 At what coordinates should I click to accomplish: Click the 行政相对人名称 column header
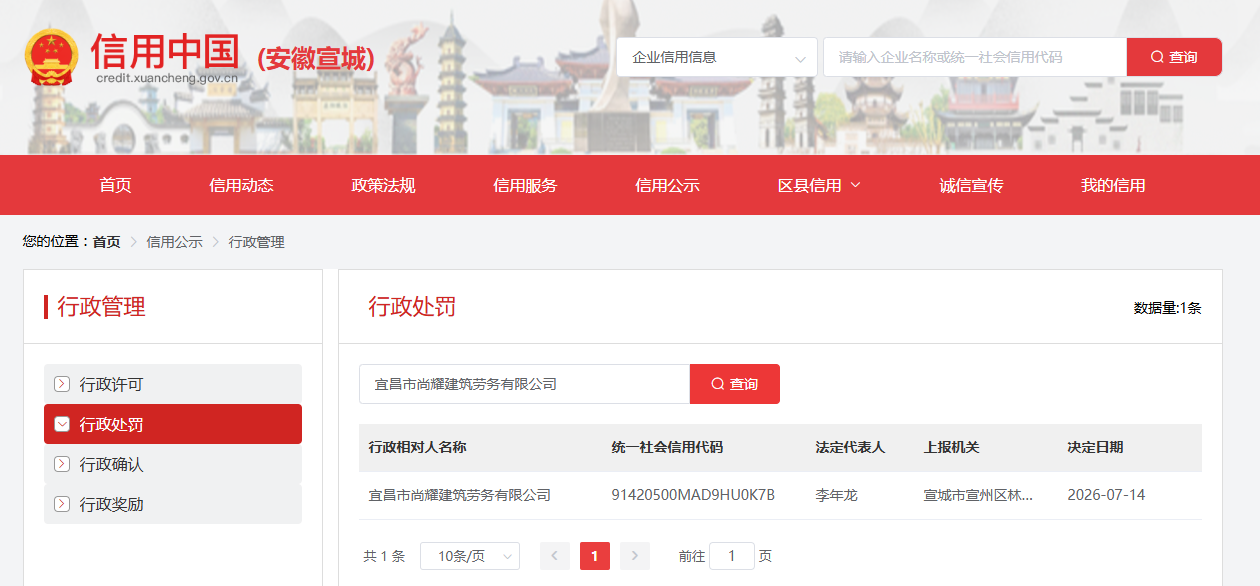418,447
